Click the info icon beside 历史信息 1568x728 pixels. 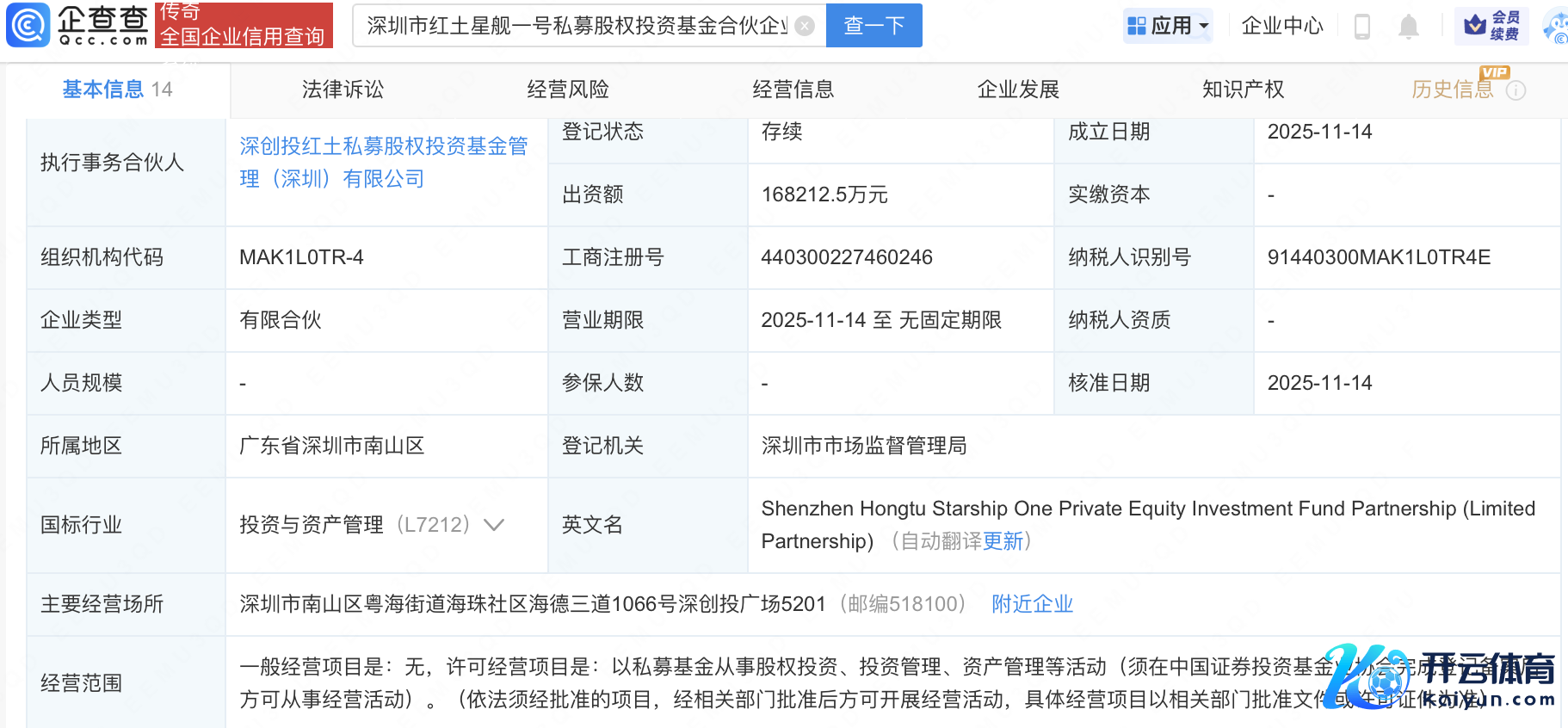[1516, 90]
